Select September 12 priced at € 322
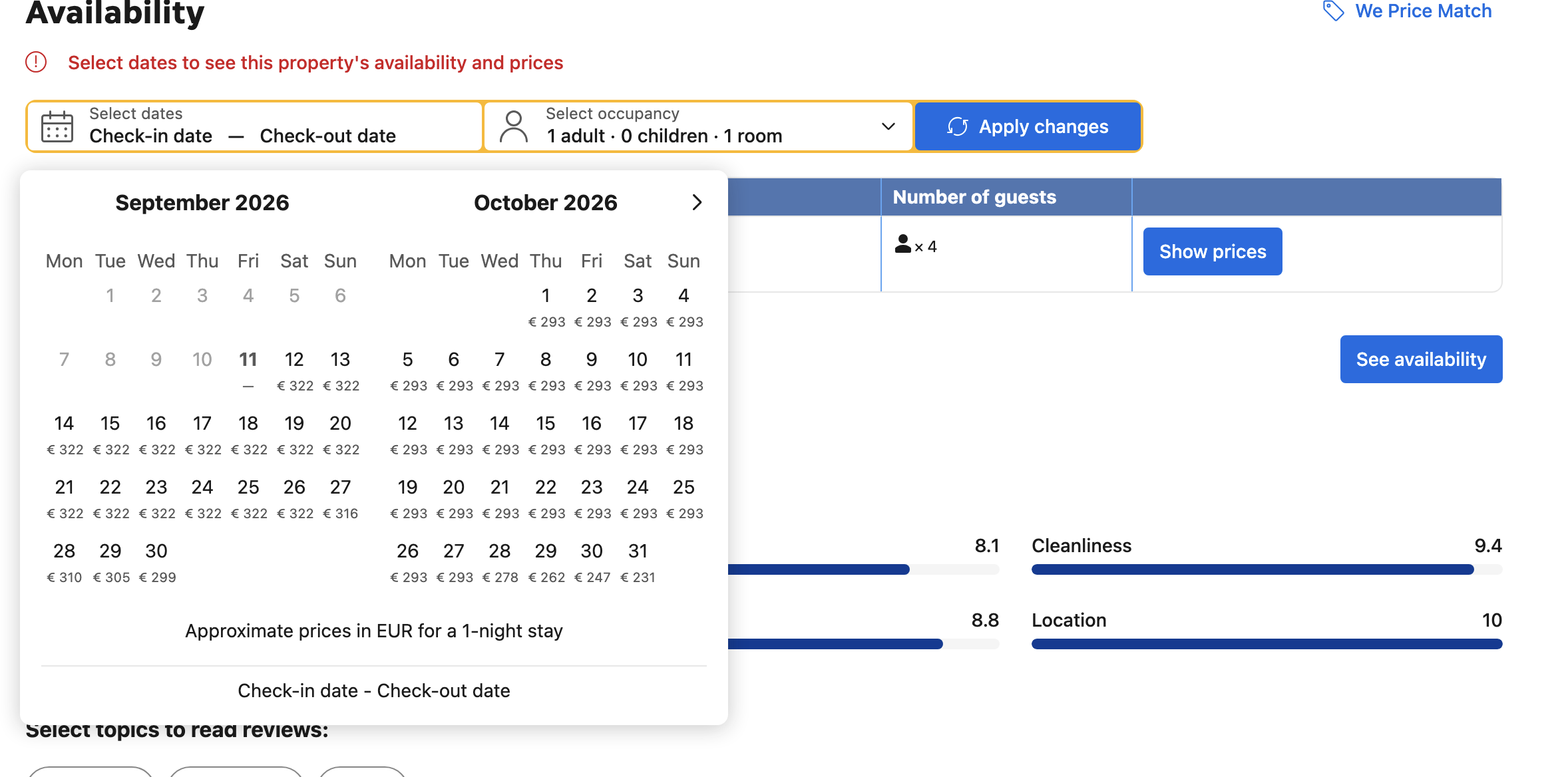Screen dimensions: 1568x777 pyautogui.click(x=294, y=371)
